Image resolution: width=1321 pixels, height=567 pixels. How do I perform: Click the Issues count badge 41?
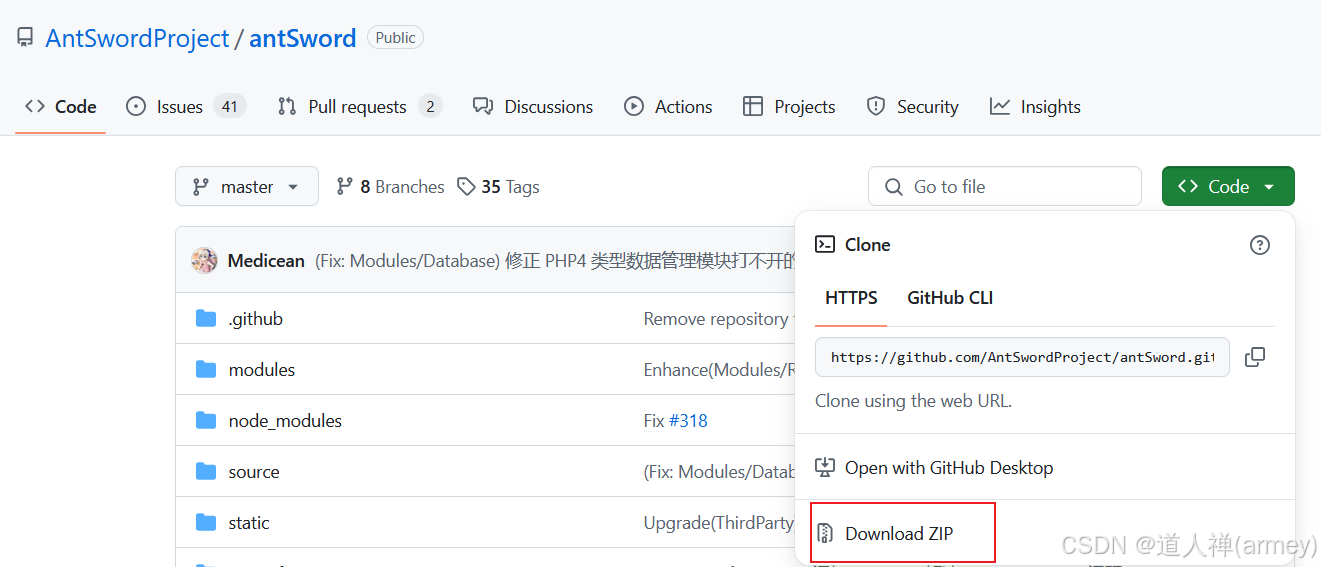pos(229,106)
